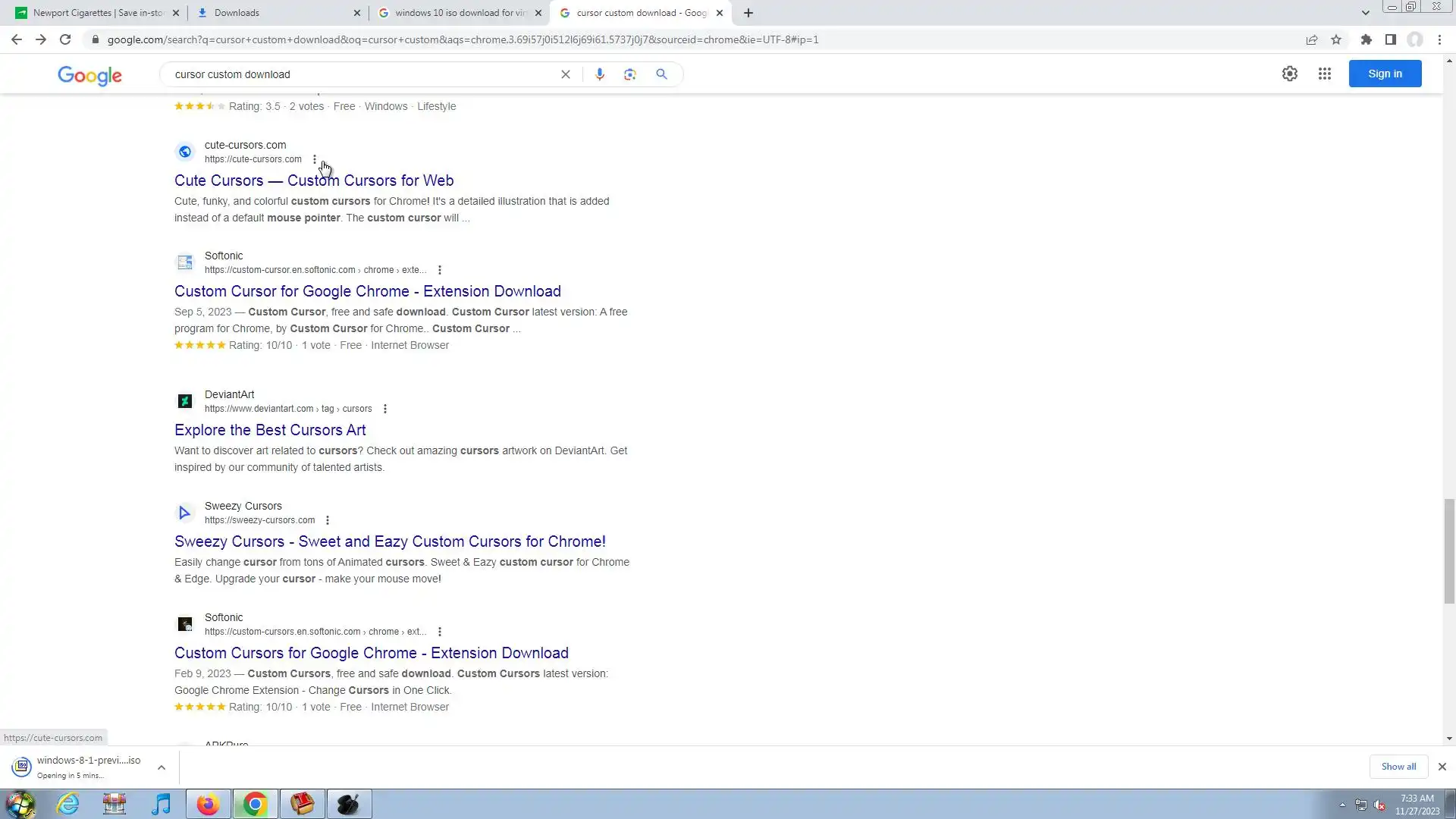Open more options for DeviantArt result
The height and width of the screenshot is (819, 1456).
point(384,409)
